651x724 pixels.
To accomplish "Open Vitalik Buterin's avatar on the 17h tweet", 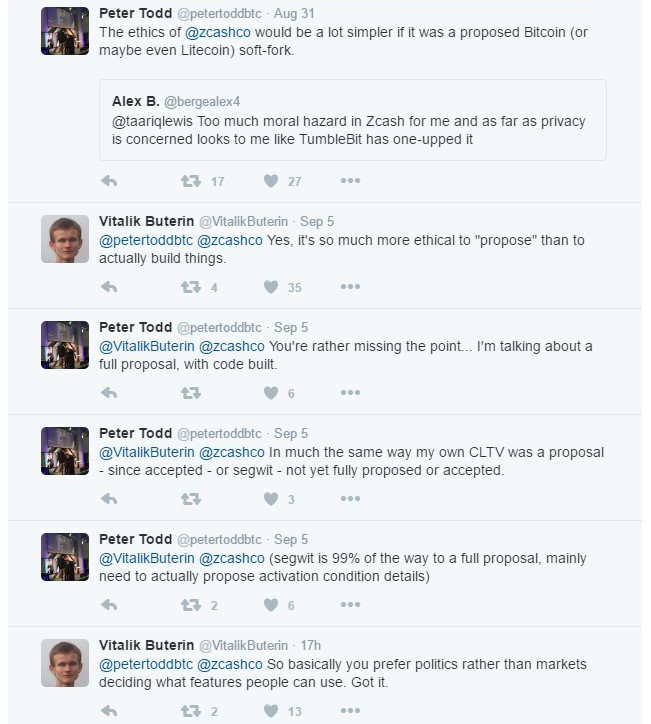I will 65,663.
